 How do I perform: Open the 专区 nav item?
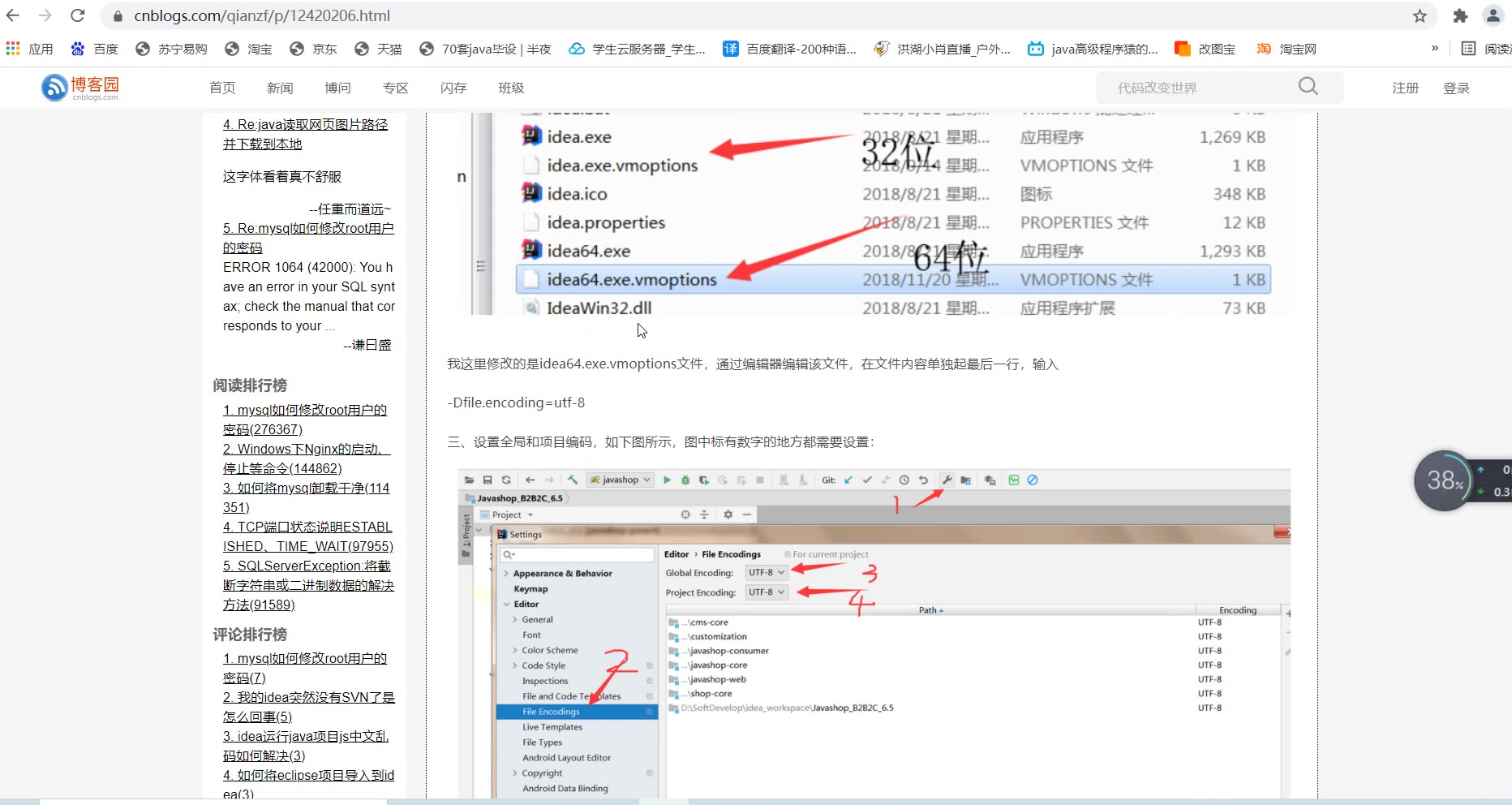point(395,88)
